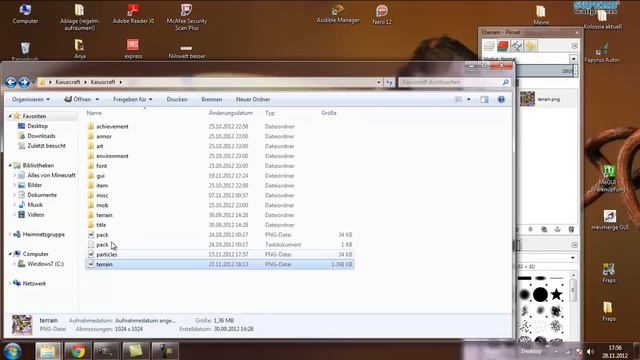The width and height of the screenshot is (640, 360).
Task: Select the armor folder
Action: [104, 136]
